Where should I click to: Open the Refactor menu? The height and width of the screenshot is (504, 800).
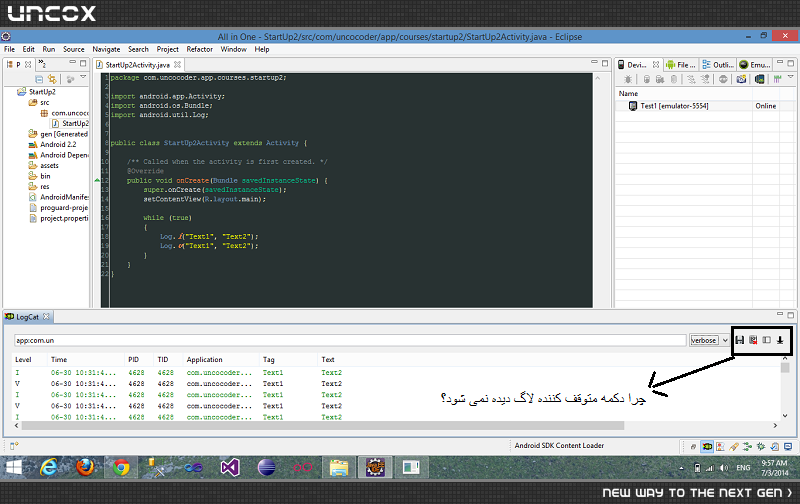(x=199, y=49)
